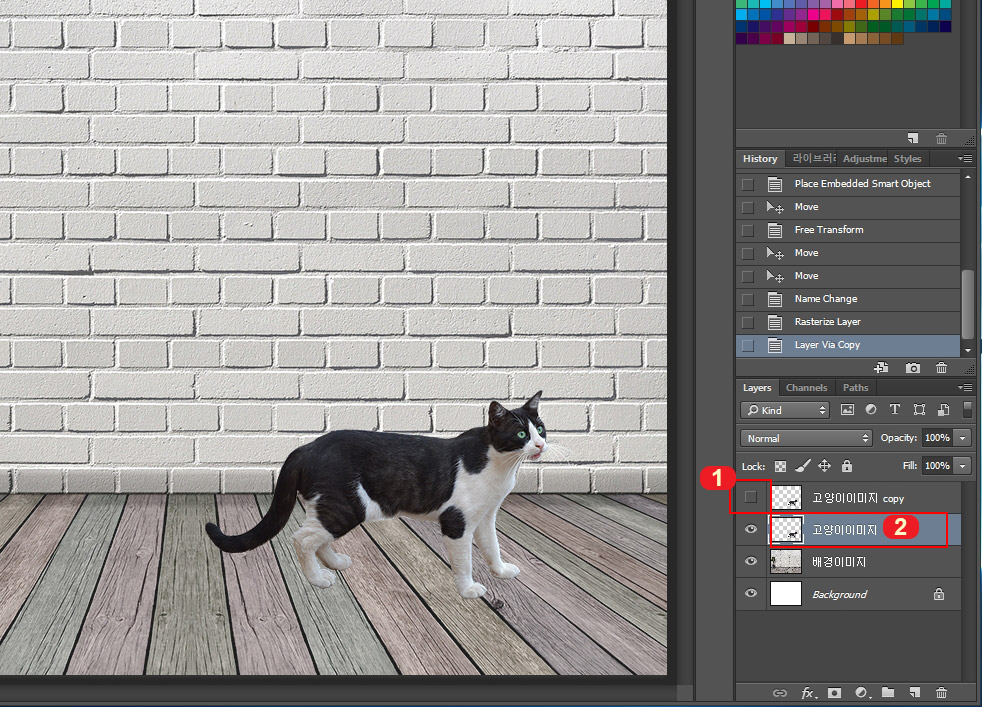
Task: Hide the 배경이미지 layer
Action: pos(750,561)
